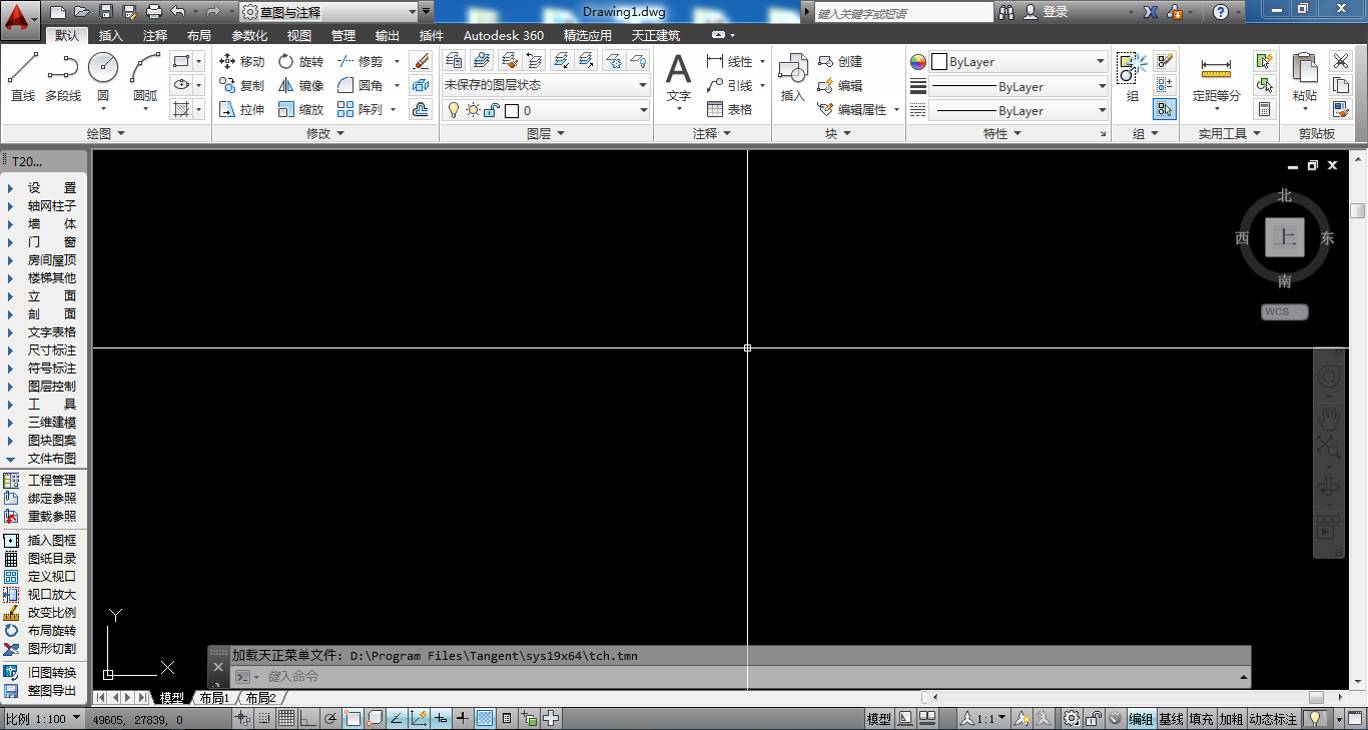
Task: Open the 比例 1:100 scale dropdown
Action: pyautogui.click(x=43, y=719)
